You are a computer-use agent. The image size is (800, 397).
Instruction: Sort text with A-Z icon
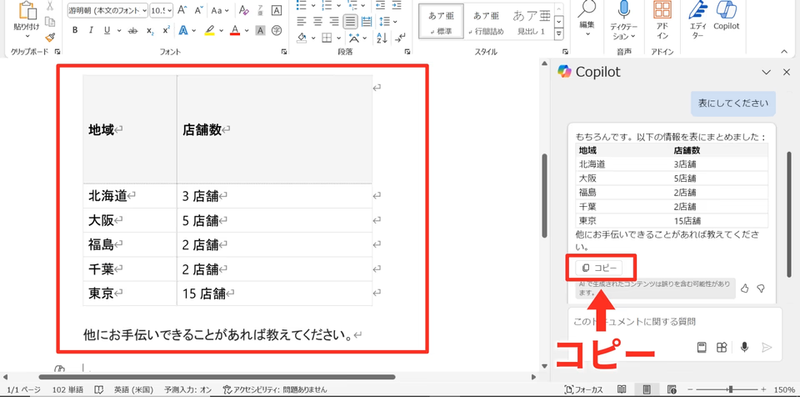(x=381, y=37)
